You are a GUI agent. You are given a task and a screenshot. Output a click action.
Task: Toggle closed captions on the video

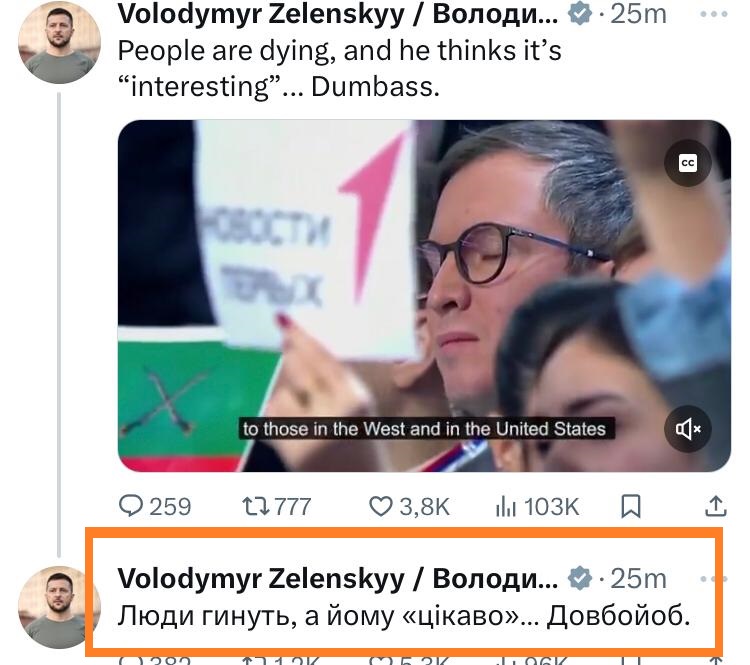[x=688, y=164]
